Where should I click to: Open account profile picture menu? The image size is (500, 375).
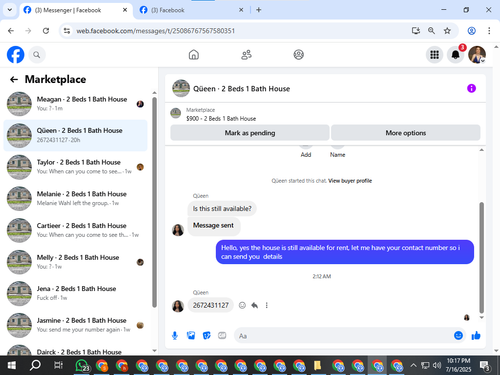(477, 55)
